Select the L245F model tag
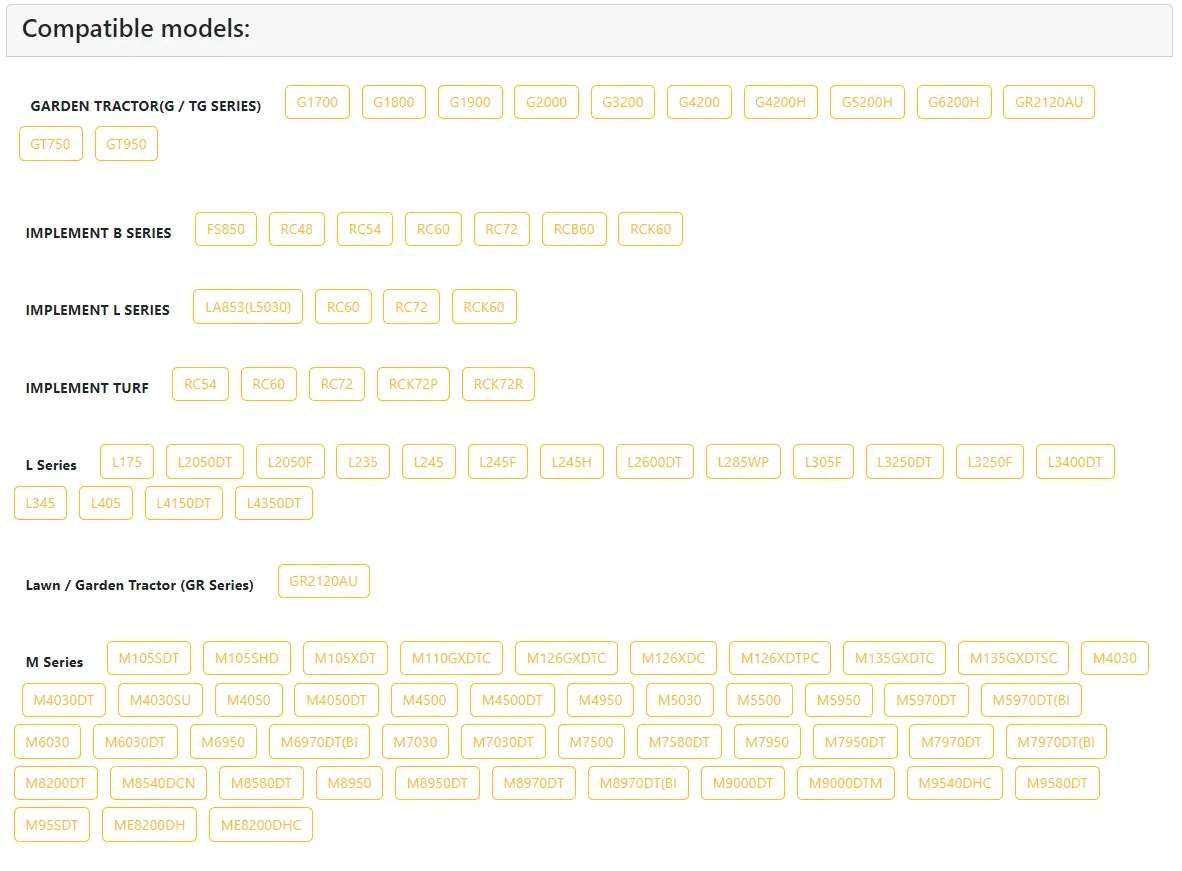The height and width of the screenshot is (871, 1182). [498, 462]
